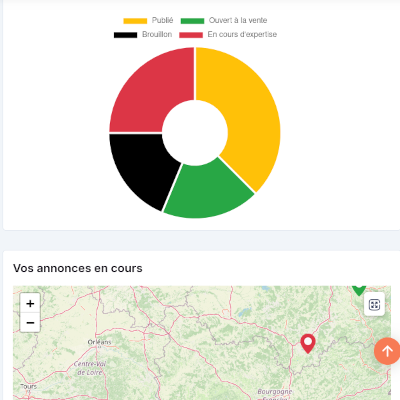Select the red map pin marker

pos(308,343)
